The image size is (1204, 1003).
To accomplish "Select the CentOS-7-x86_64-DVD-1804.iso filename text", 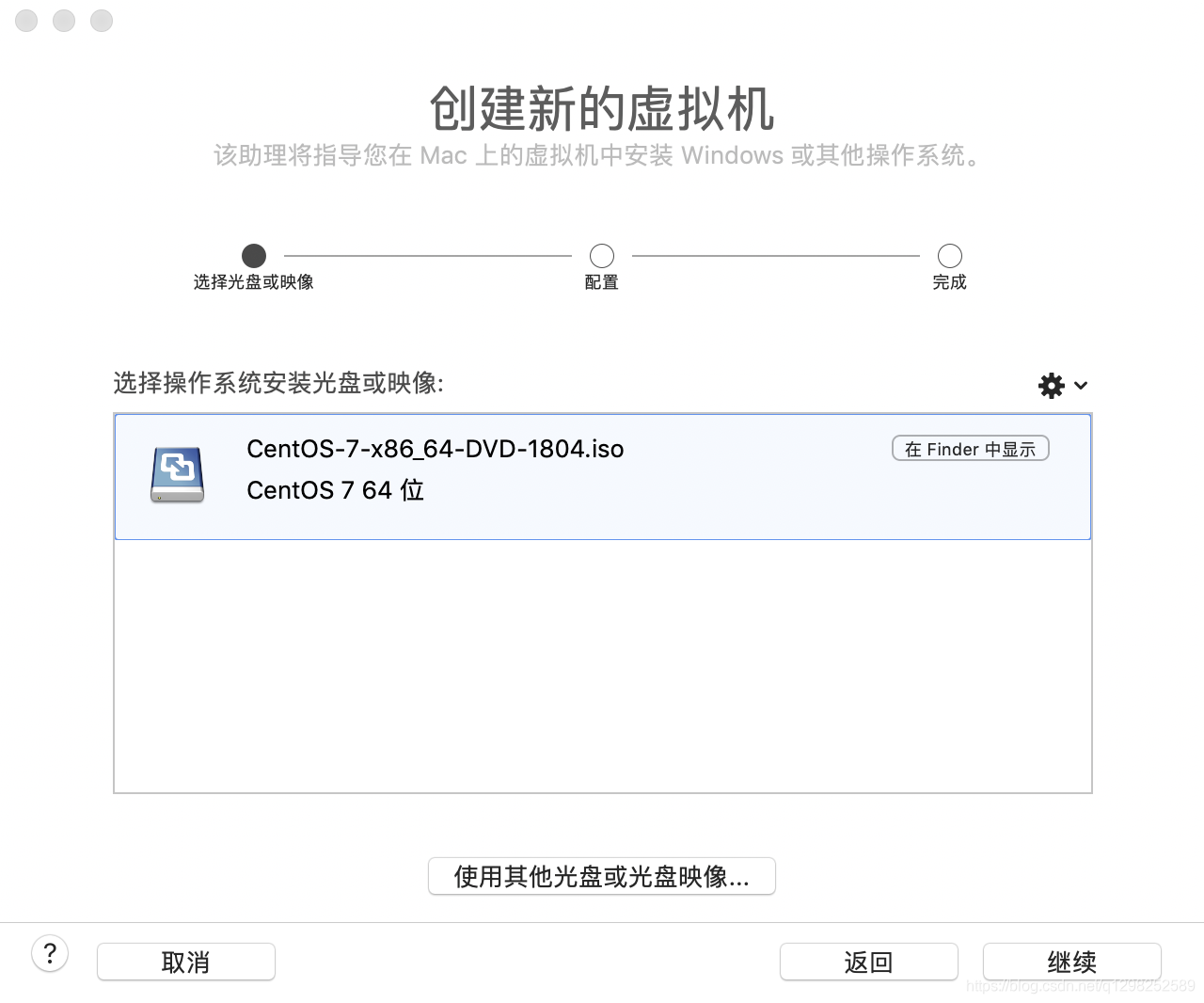I will [x=436, y=449].
